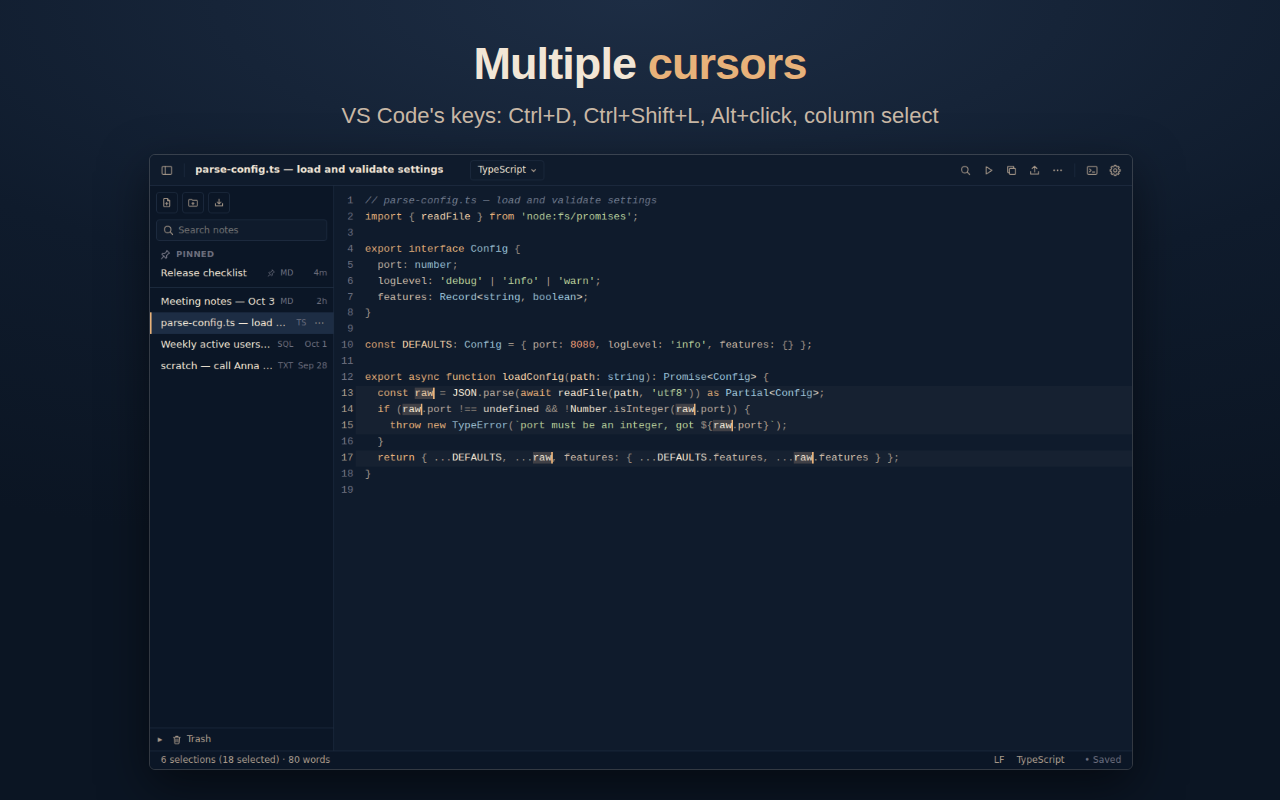Open the Meeting notes — Oct 3 note

pyautogui.click(x=242, y=301)
